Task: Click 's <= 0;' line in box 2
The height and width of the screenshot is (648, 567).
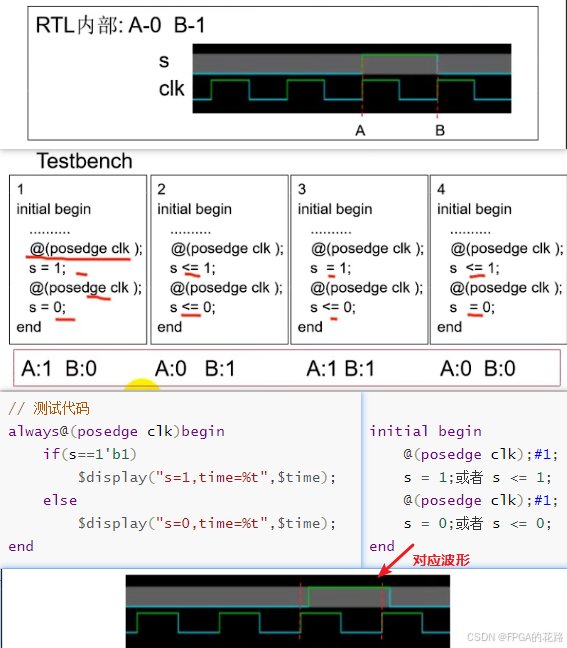Action: (x=193, y=307)
